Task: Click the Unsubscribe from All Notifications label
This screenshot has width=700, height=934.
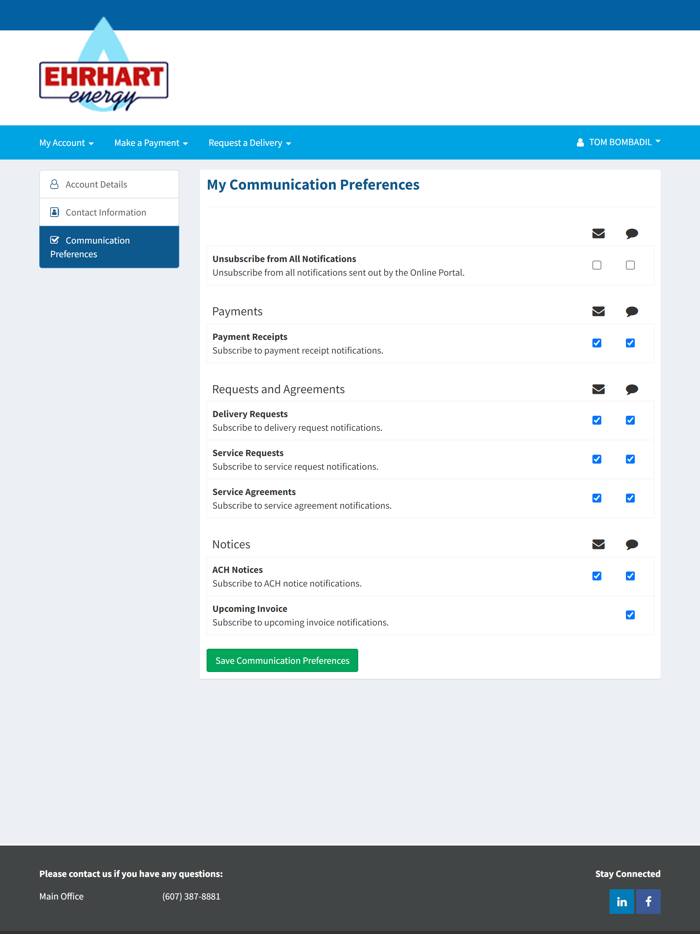Action: [x=284, y=259]
